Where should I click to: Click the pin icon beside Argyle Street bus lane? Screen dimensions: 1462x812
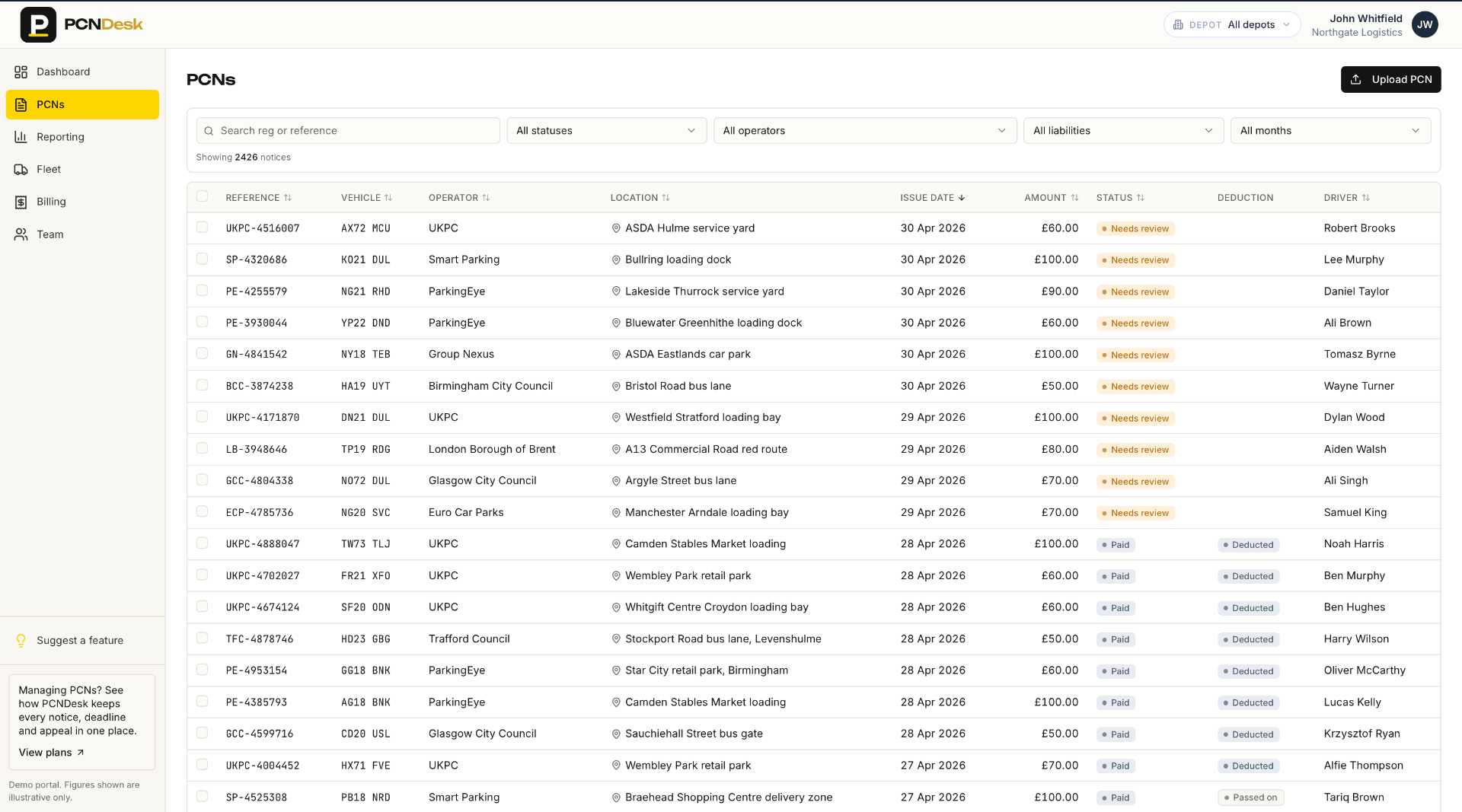point(616,481)
